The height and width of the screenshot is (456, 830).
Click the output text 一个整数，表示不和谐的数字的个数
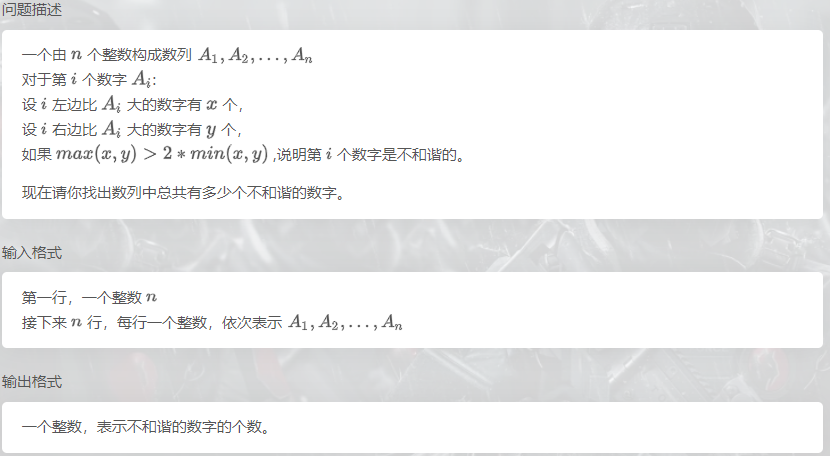pyautogui.click(x=146, y=426)
